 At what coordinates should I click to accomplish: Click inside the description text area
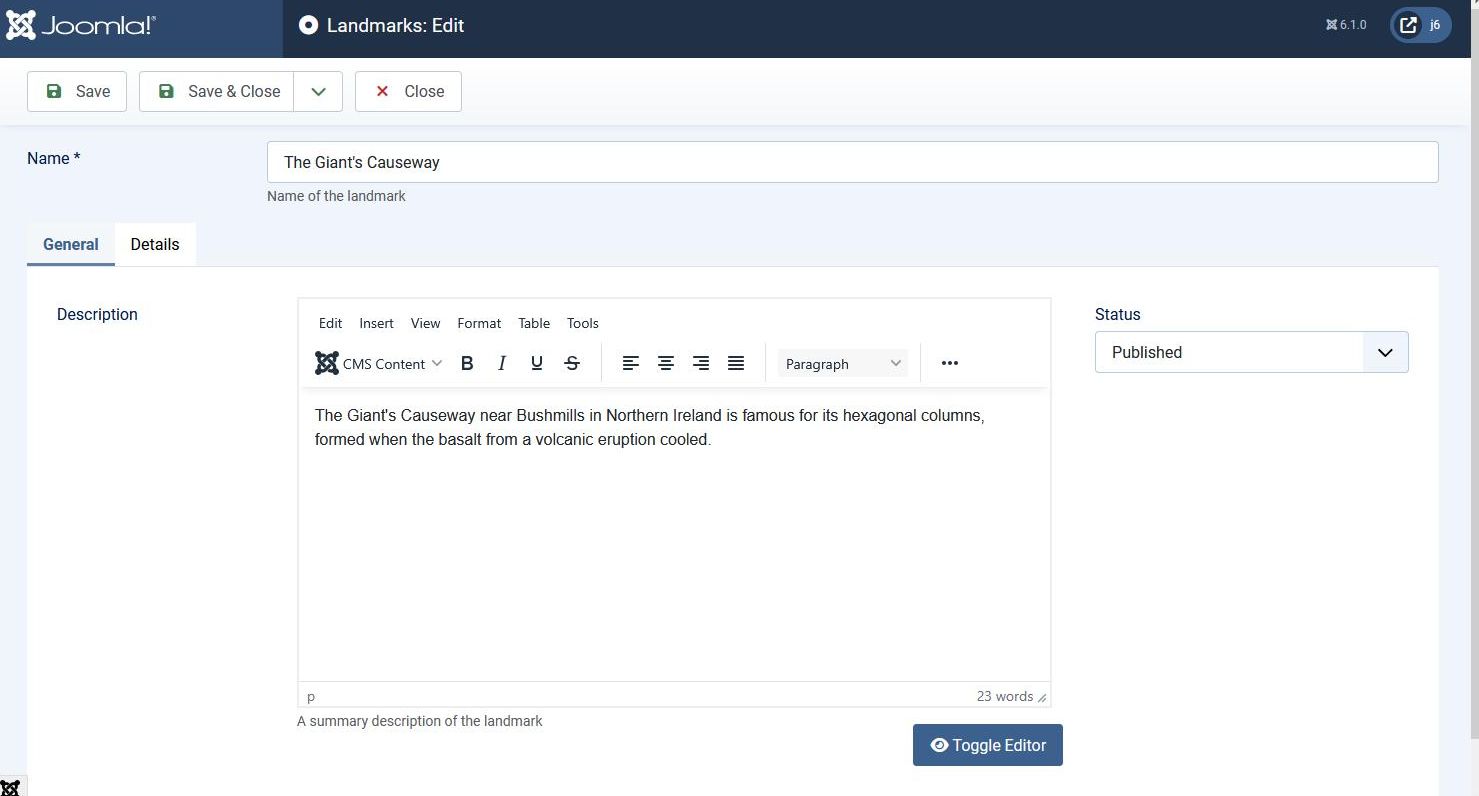(x=674, y=534)
